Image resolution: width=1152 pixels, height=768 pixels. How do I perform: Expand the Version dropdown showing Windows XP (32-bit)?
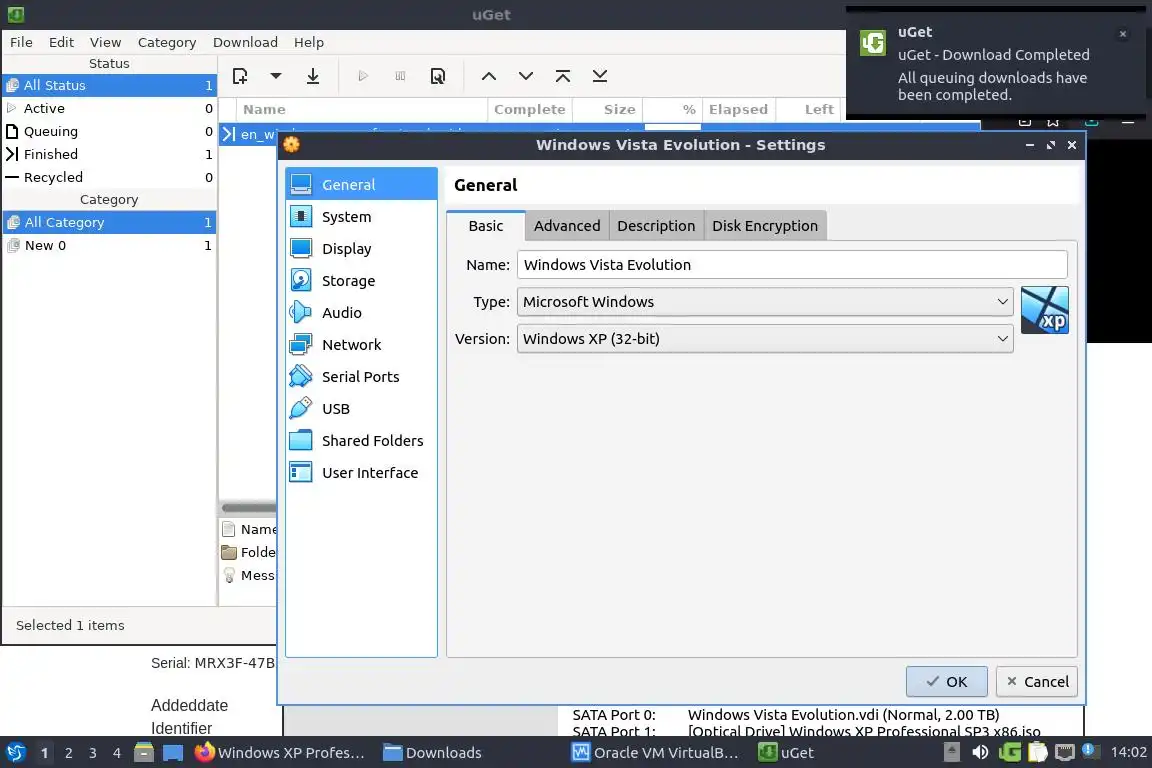click(x=765, y=339)
